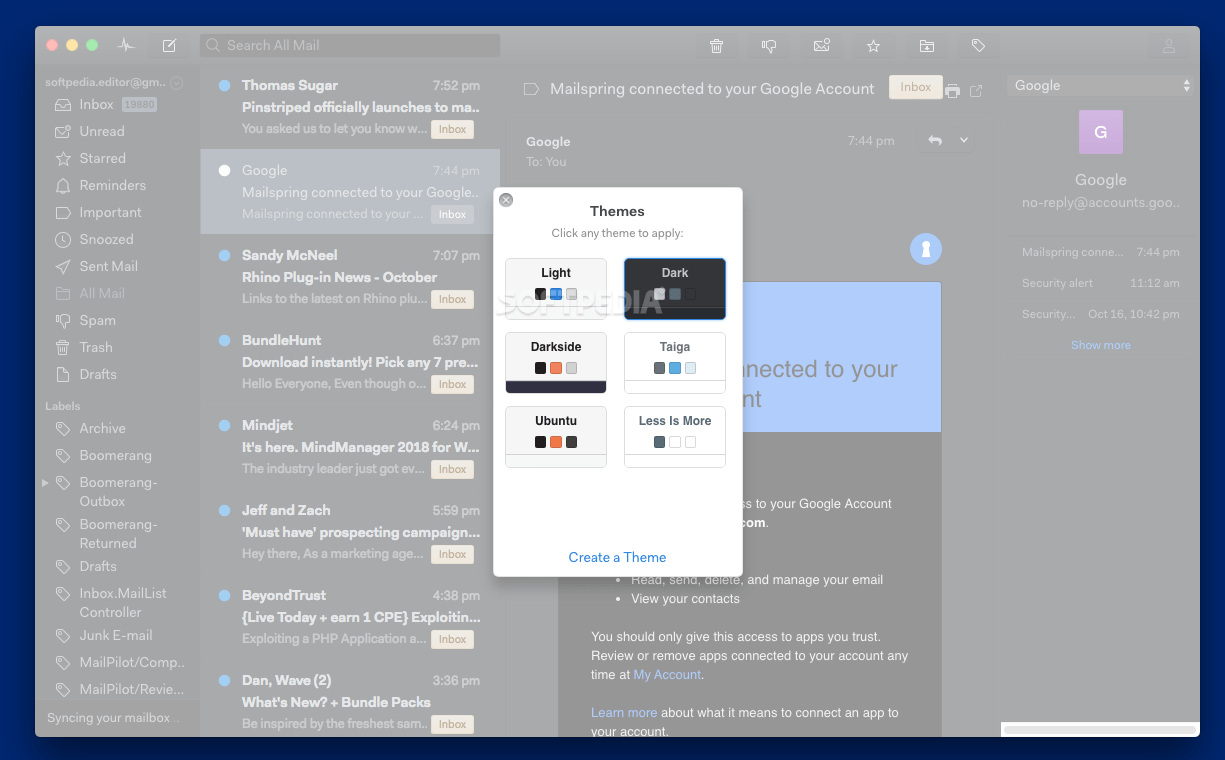The height and width of the screenshot is (760, 1225).
Task: Toggle dot on Google email row
Action: pyautogui.click(x=224, y=171)
